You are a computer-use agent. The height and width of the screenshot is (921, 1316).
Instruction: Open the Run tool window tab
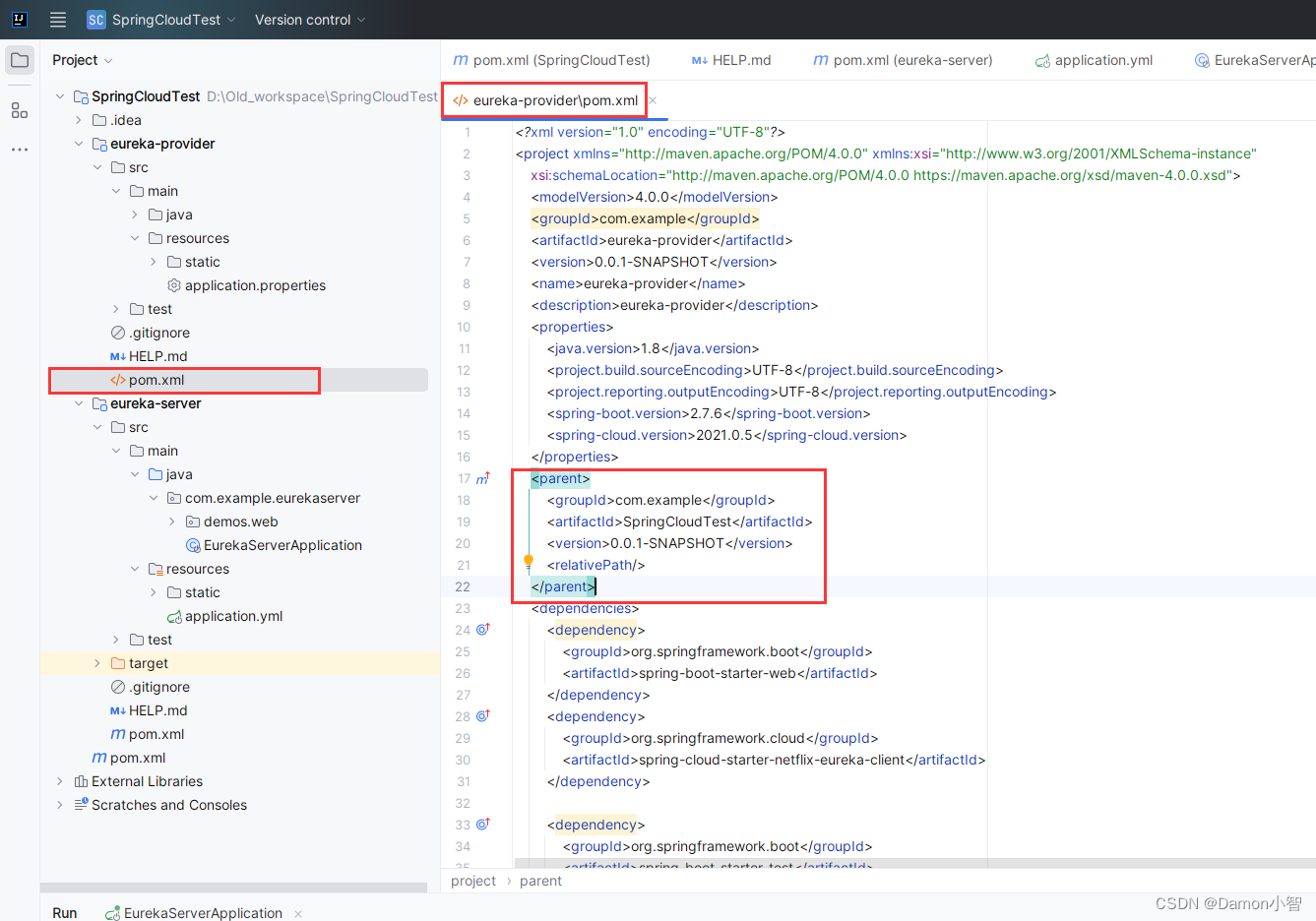tap(65, 913)
